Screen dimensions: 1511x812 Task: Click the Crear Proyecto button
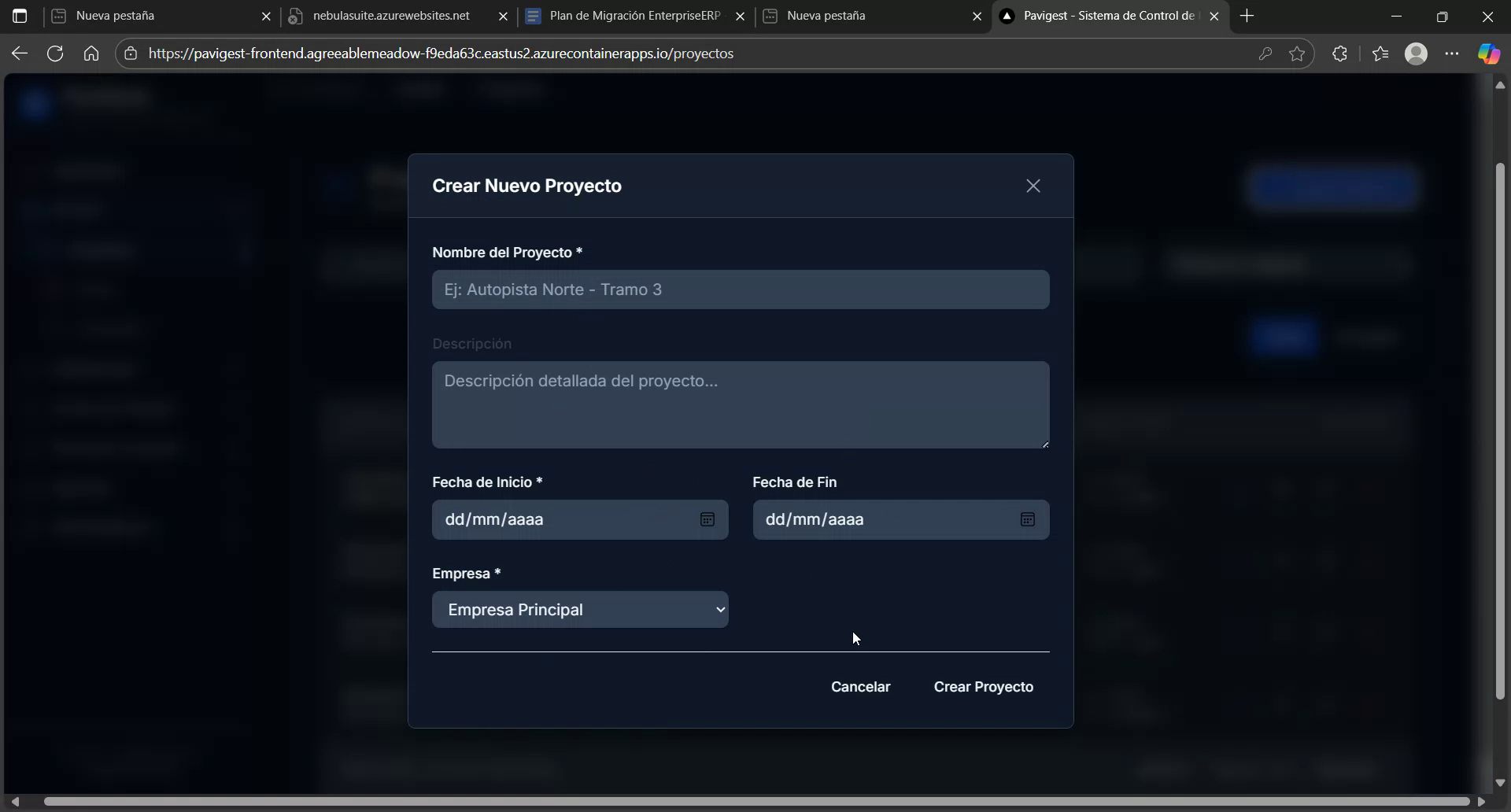[983, 686]
